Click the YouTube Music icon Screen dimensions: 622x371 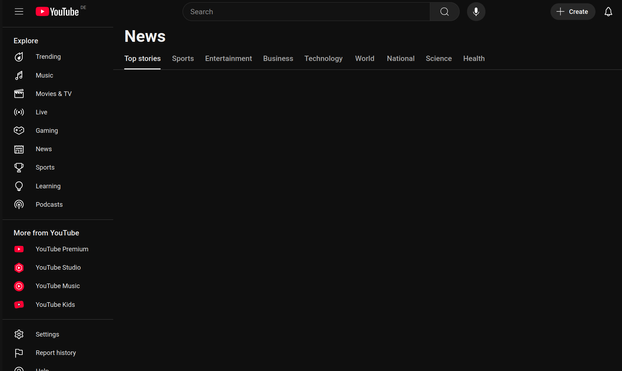pyautogui.click(x=19, y=286)
